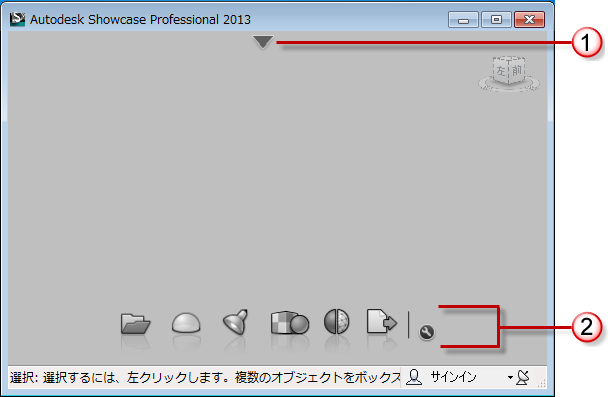Viewport: 615px width, 397px height.
Task: Click the document export arrow icon
Action: pyautogui.click(x=381, y=322)
